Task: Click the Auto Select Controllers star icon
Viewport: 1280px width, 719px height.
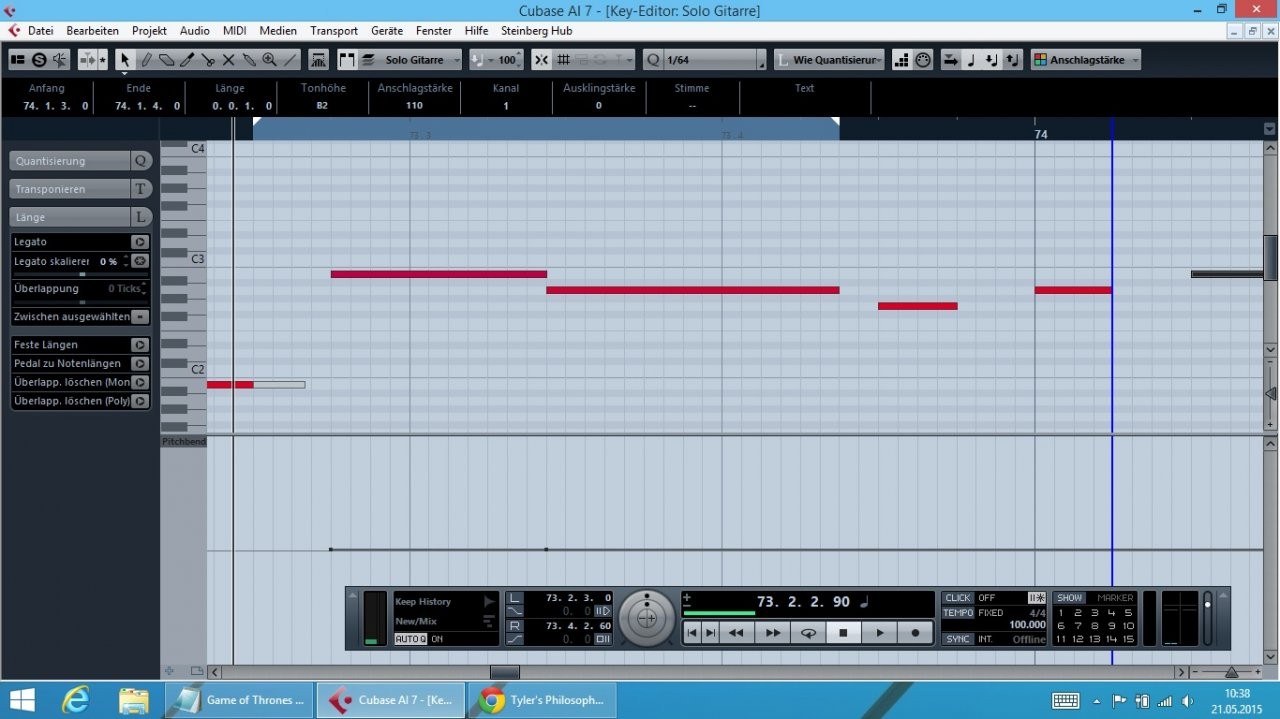Action: tap(102, 60)
